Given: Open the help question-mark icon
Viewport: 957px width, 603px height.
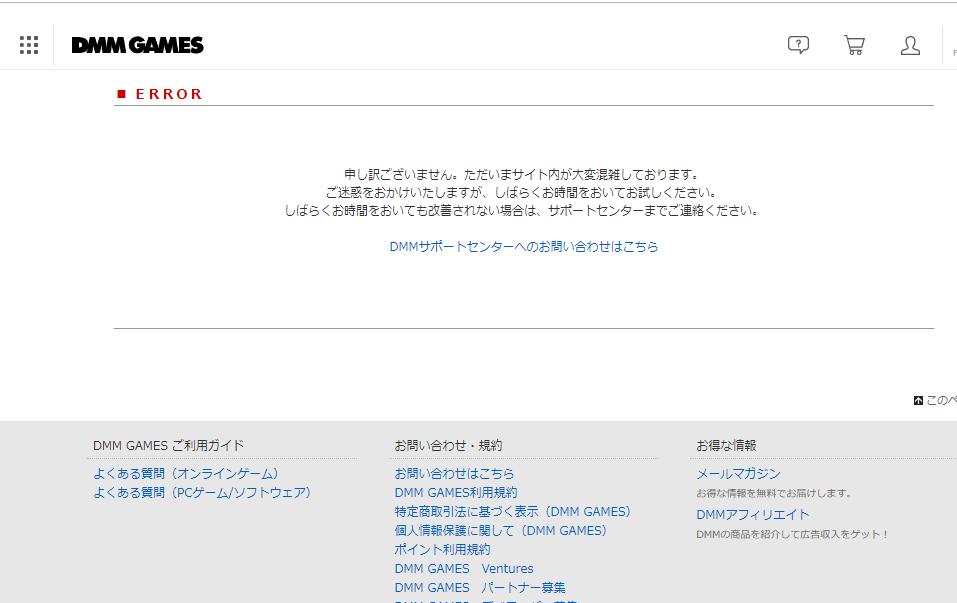Looking at the screenshot, I should tap(798, 45).
